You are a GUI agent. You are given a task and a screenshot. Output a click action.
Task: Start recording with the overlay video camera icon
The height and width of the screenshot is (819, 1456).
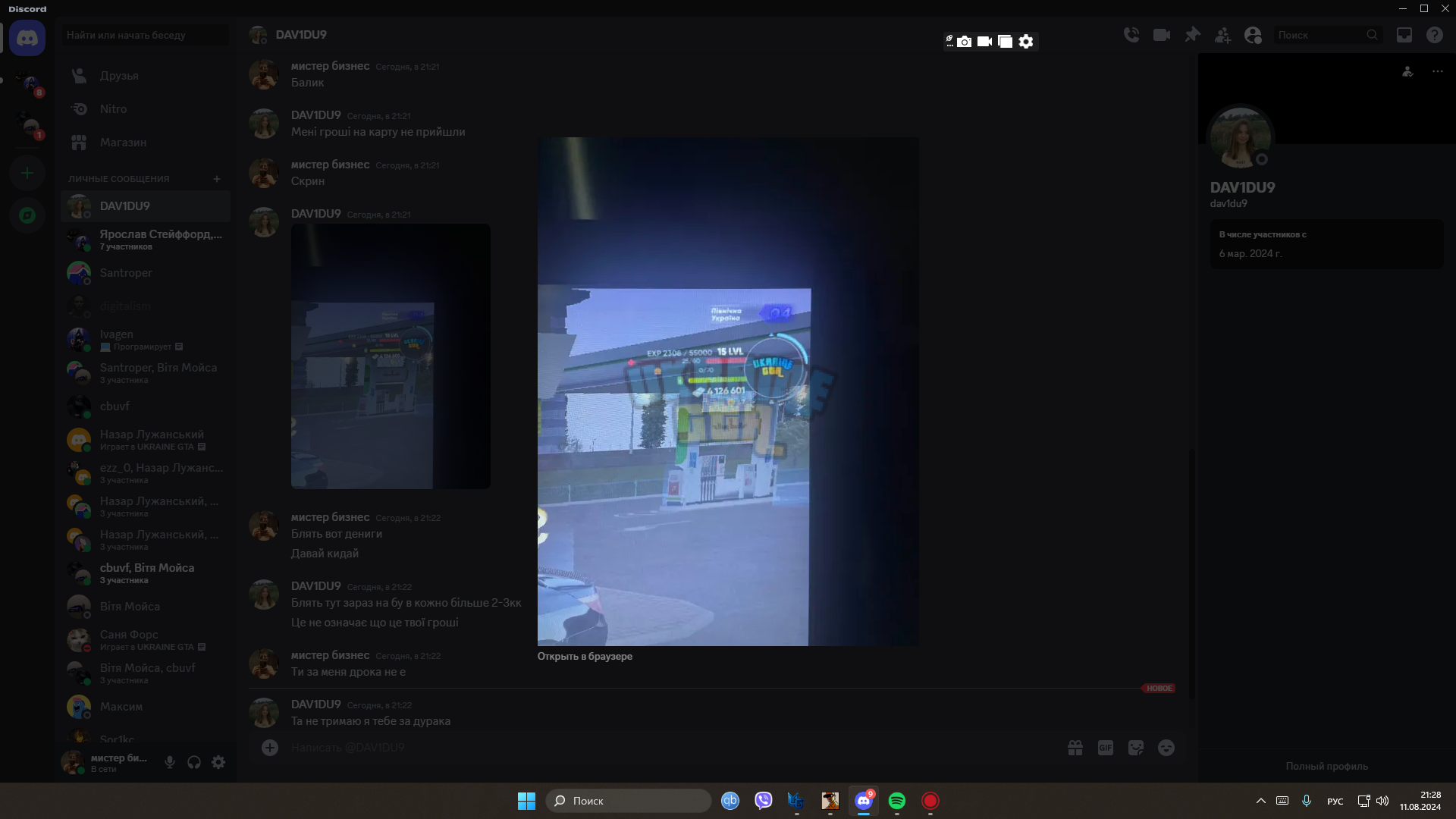click(984, 42)
